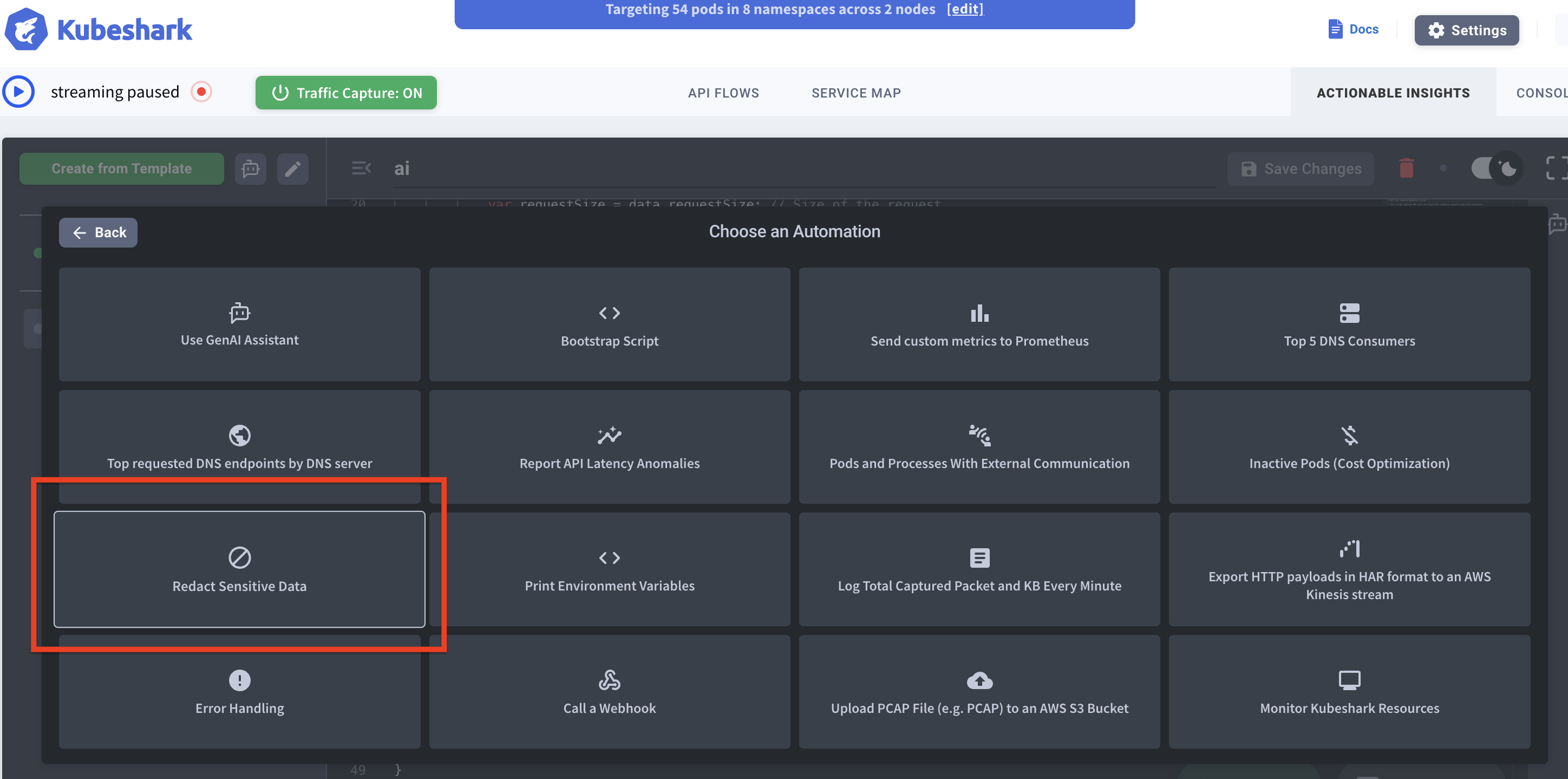Toggle Traffic Capture off
Viewport: 1568px width, 779px height.
tap(346, 93)
